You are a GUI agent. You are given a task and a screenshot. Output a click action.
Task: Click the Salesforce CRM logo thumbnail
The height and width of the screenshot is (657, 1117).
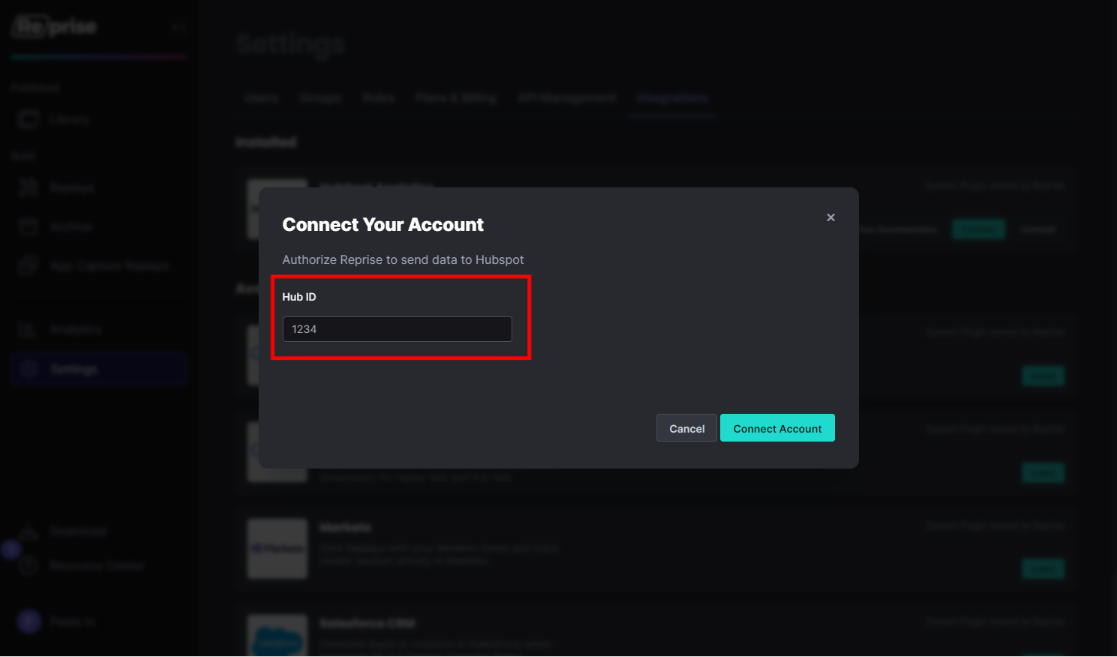[278, 636]
